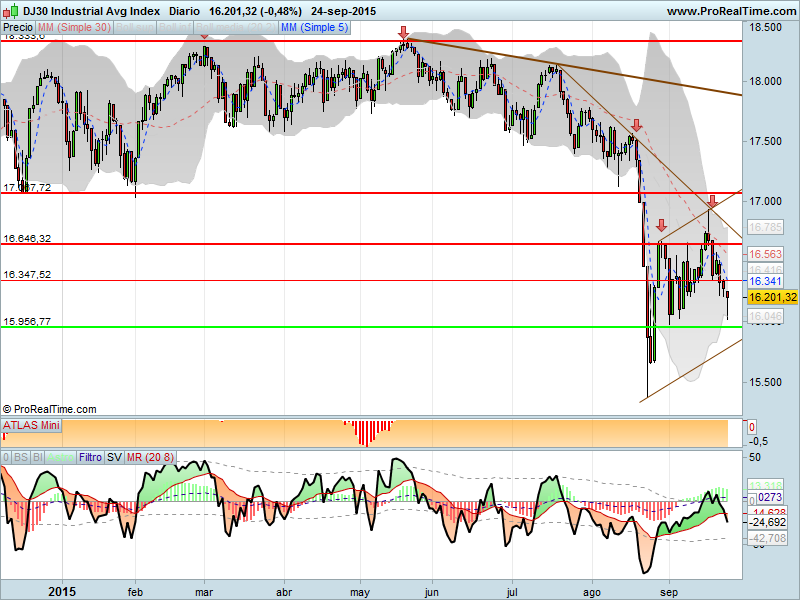Click the 18.000 price scale label
Screen dimensions: 800x600
tap(765, 81)
